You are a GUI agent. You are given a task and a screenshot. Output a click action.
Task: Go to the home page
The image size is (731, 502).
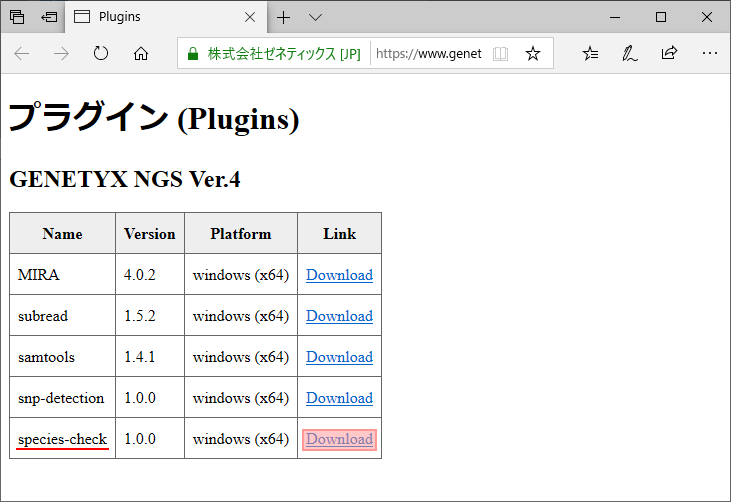tap(141, 54)
